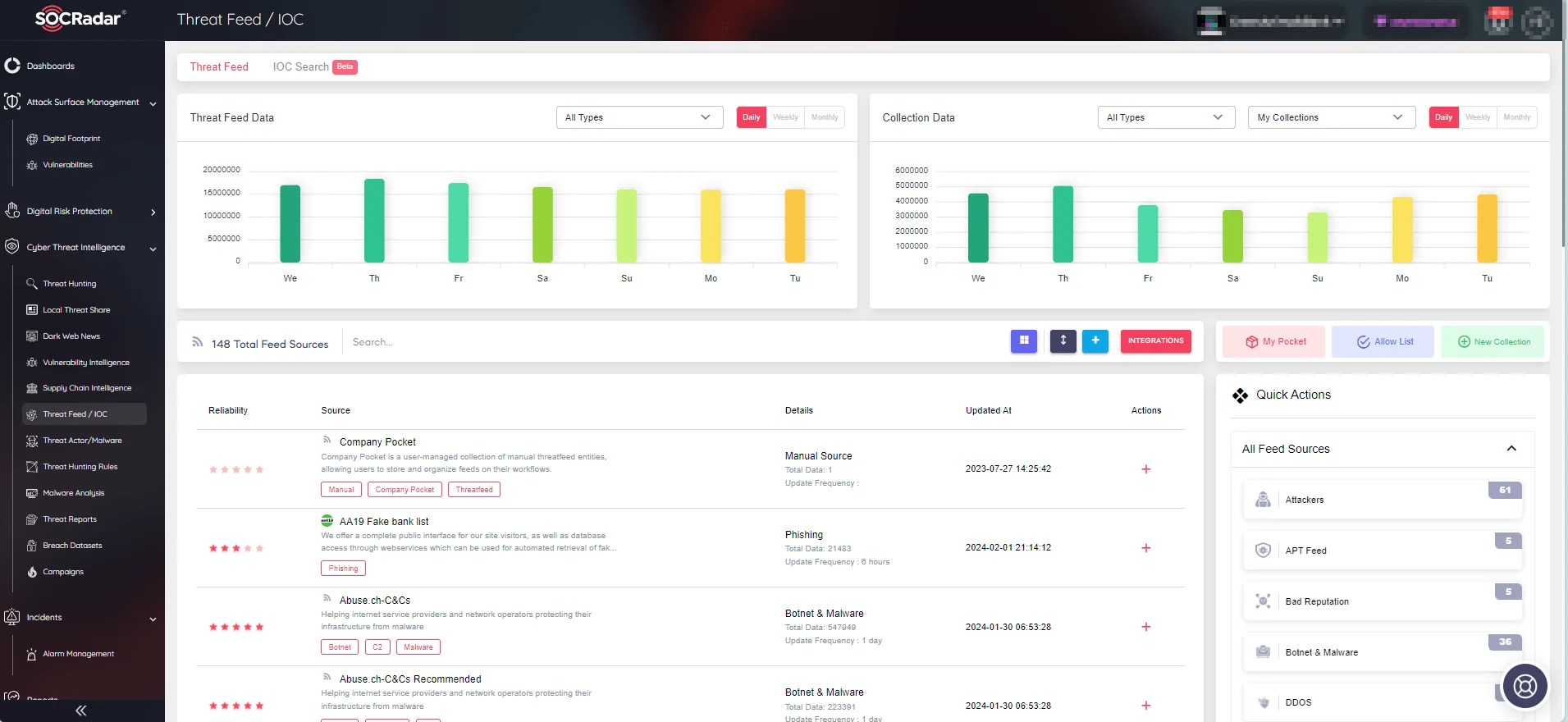Select the Attackers feed source card

click(x=1383, y=500)
